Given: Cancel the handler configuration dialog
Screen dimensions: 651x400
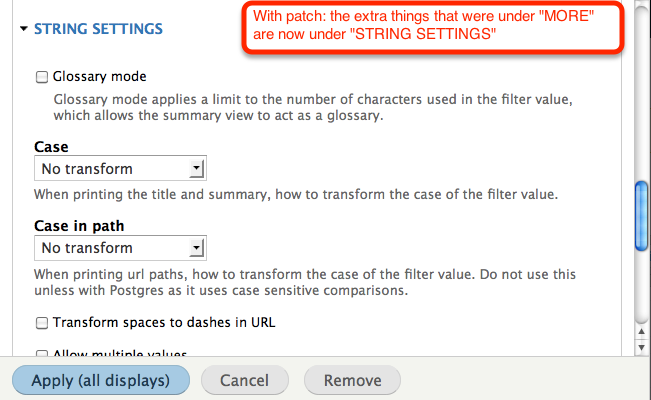Looking at the screenshot, I should click(245, 380).
